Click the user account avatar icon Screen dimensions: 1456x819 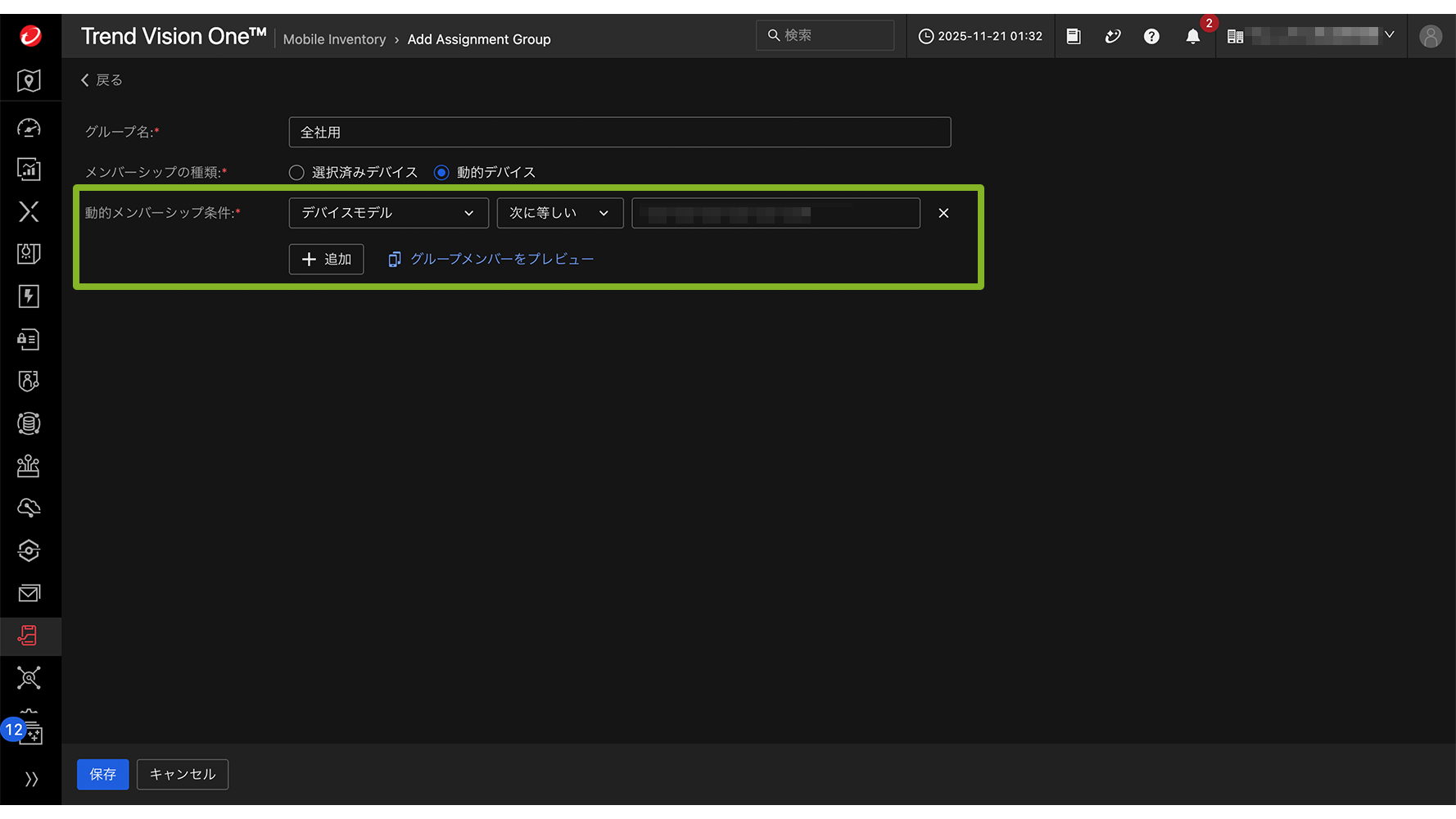point(1430,37)
